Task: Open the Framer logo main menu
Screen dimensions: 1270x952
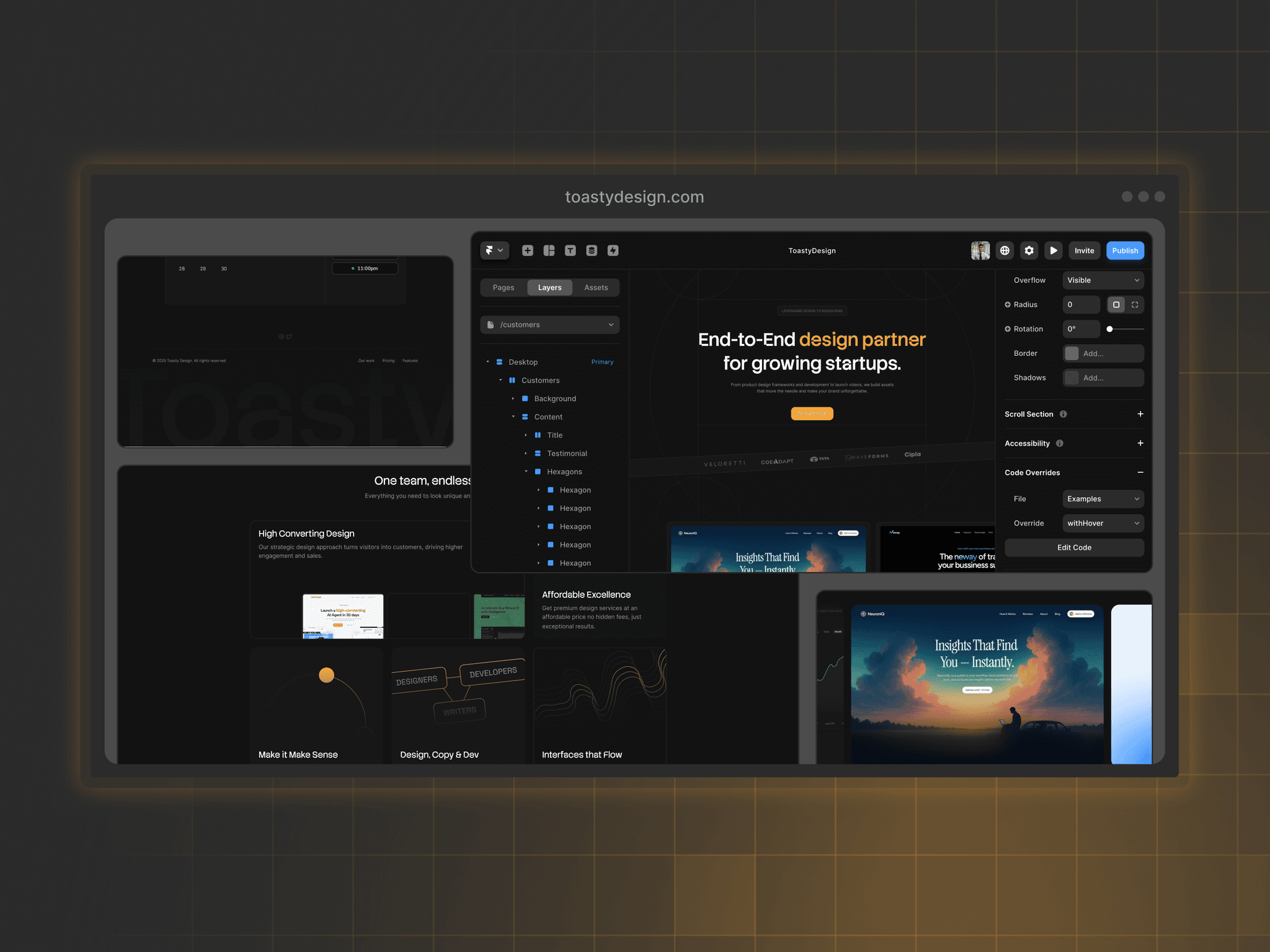Action: (x=494, y=250)
